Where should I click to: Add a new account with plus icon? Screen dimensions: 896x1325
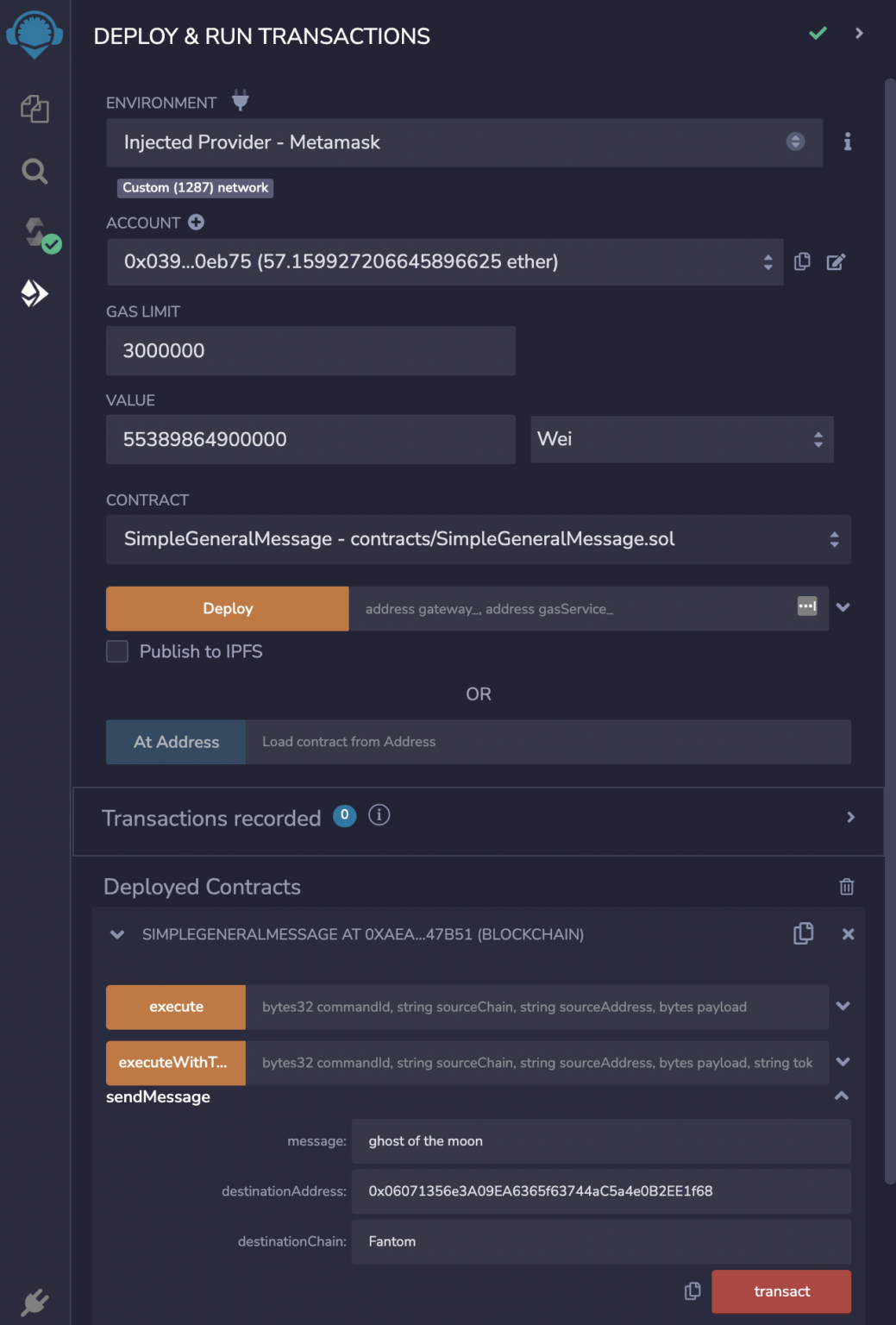point(196,223)
